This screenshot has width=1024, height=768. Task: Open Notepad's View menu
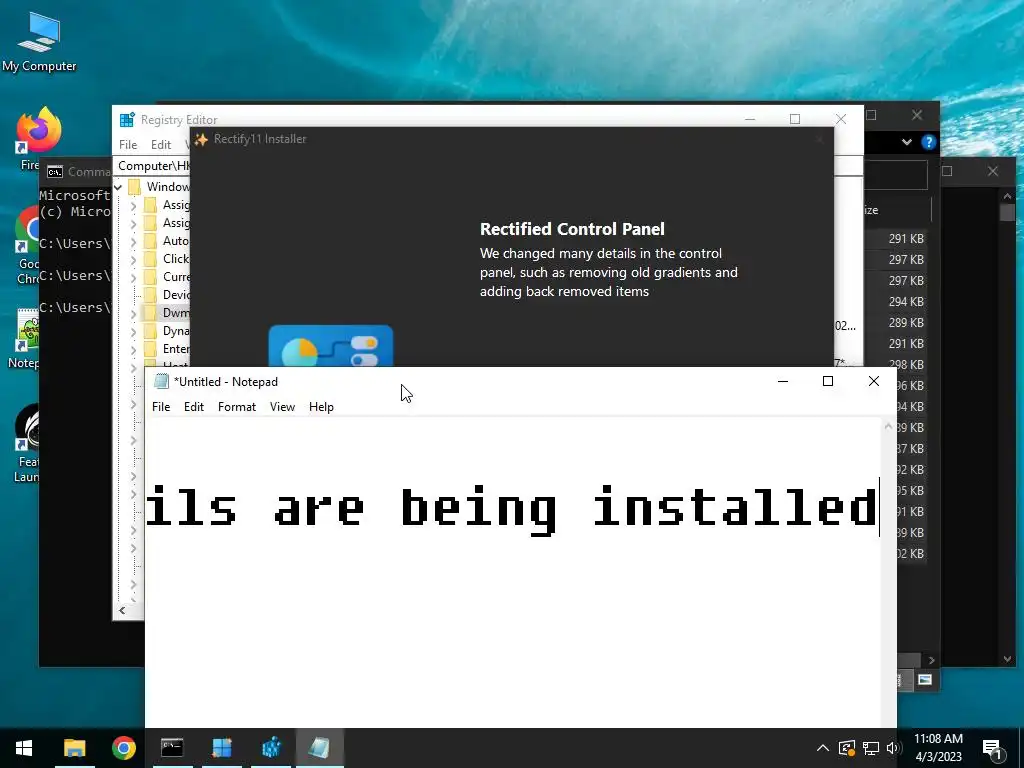[282, 407]
